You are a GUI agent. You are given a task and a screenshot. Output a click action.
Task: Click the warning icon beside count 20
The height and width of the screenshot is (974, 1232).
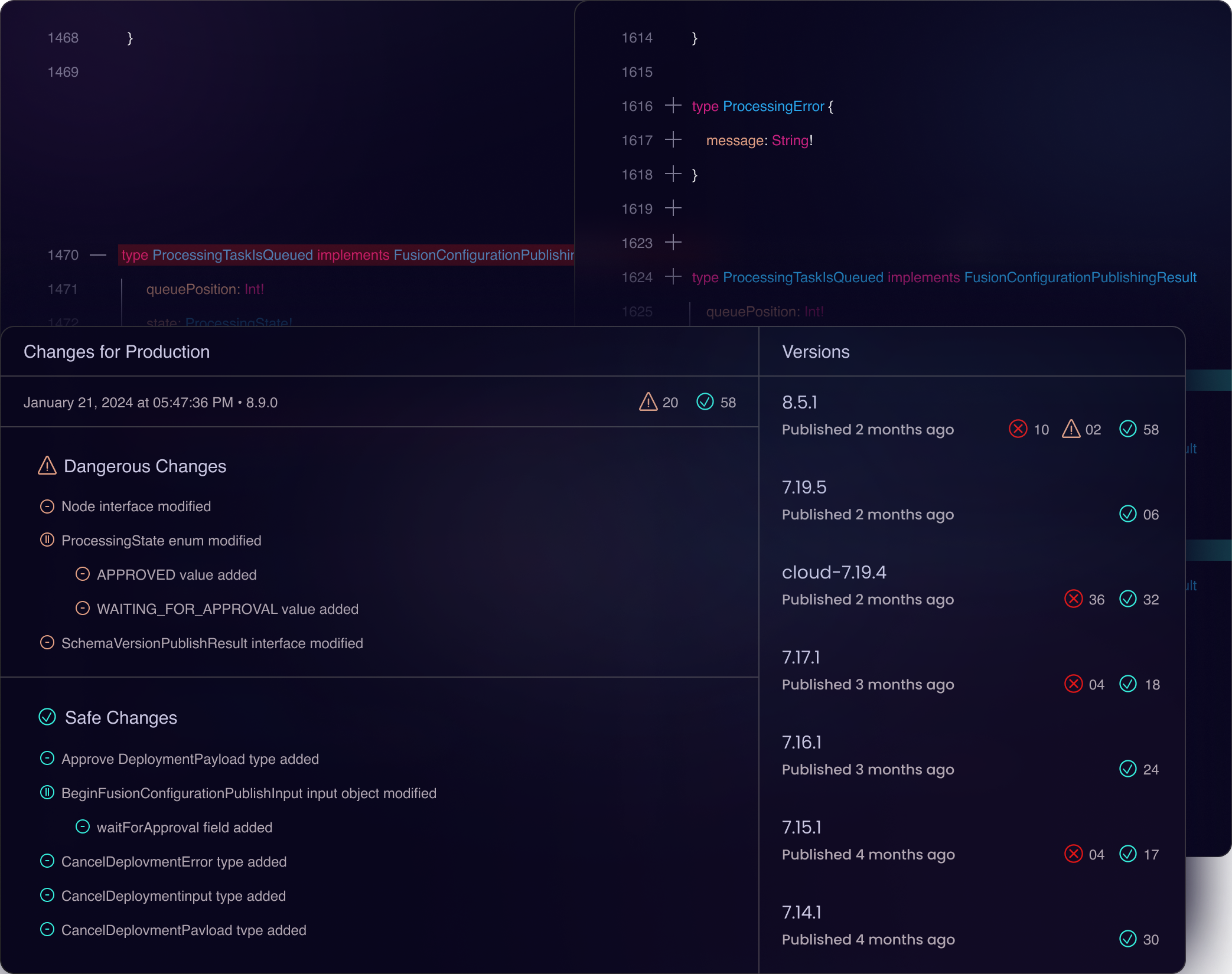(648, 402)
